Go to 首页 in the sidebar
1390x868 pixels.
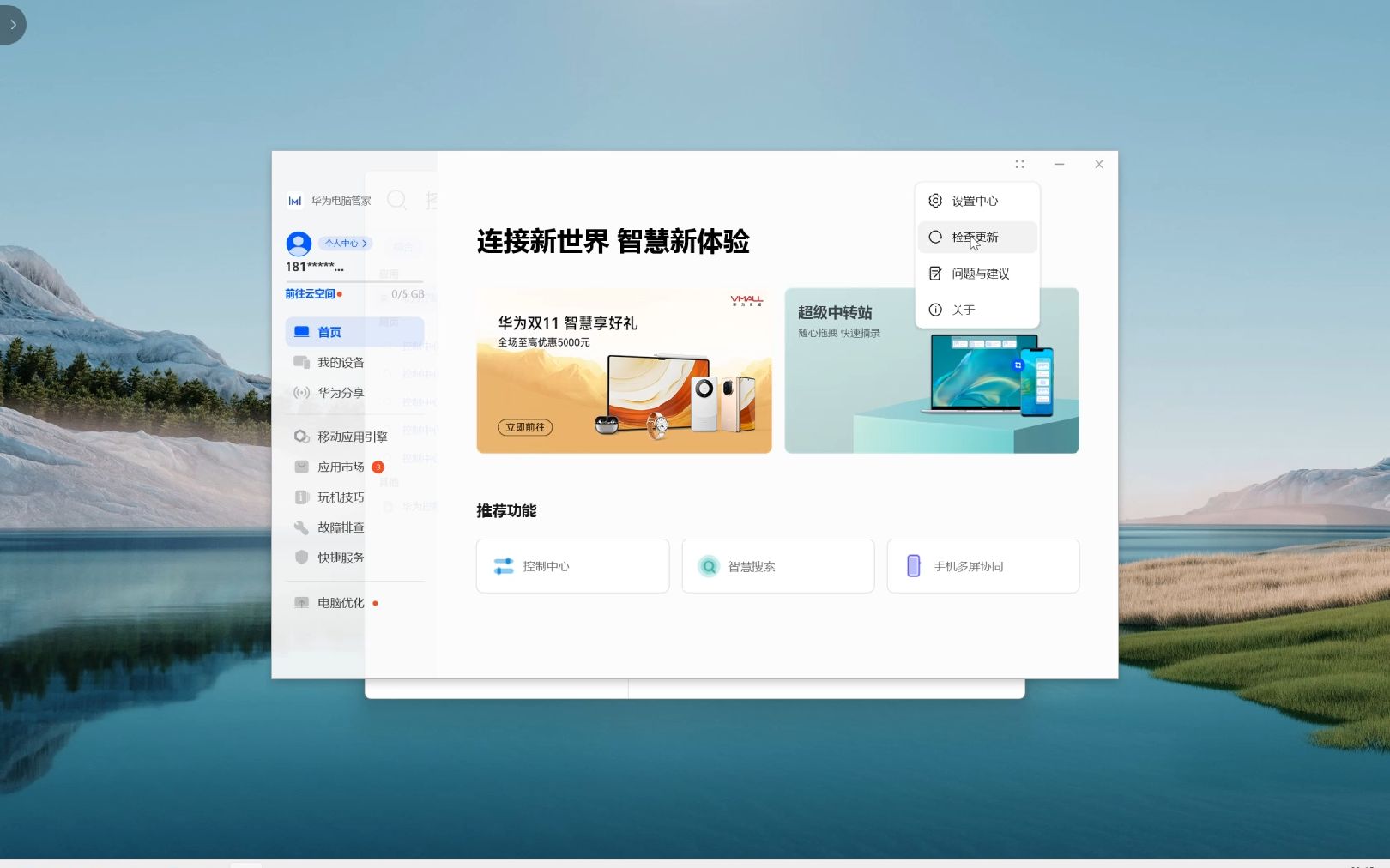tap(354, 332)
